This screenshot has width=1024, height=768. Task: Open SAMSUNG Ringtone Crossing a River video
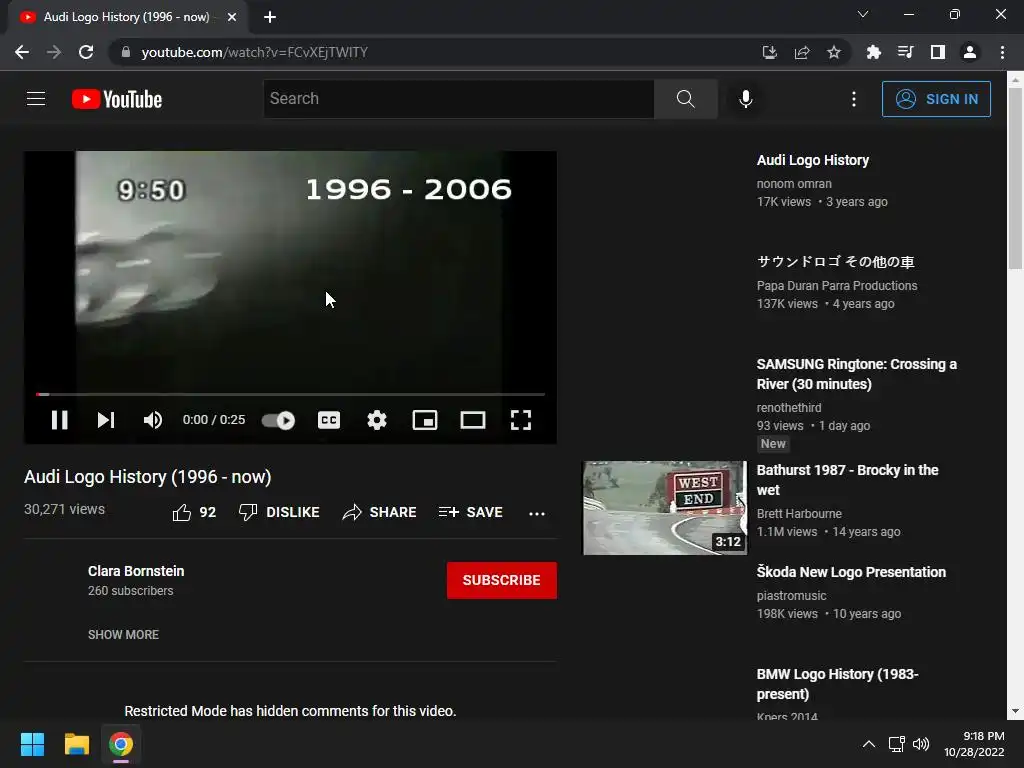click(856, 374)
